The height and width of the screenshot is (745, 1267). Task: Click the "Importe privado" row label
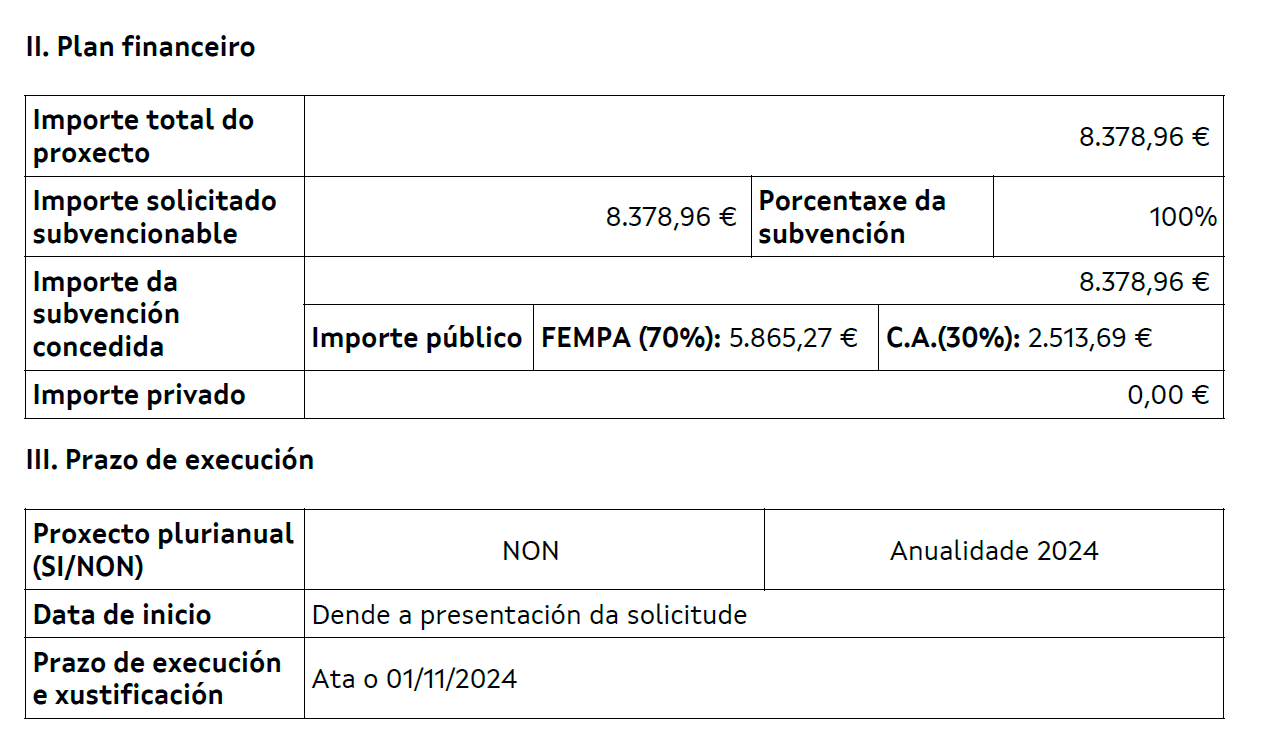point(139,395)
